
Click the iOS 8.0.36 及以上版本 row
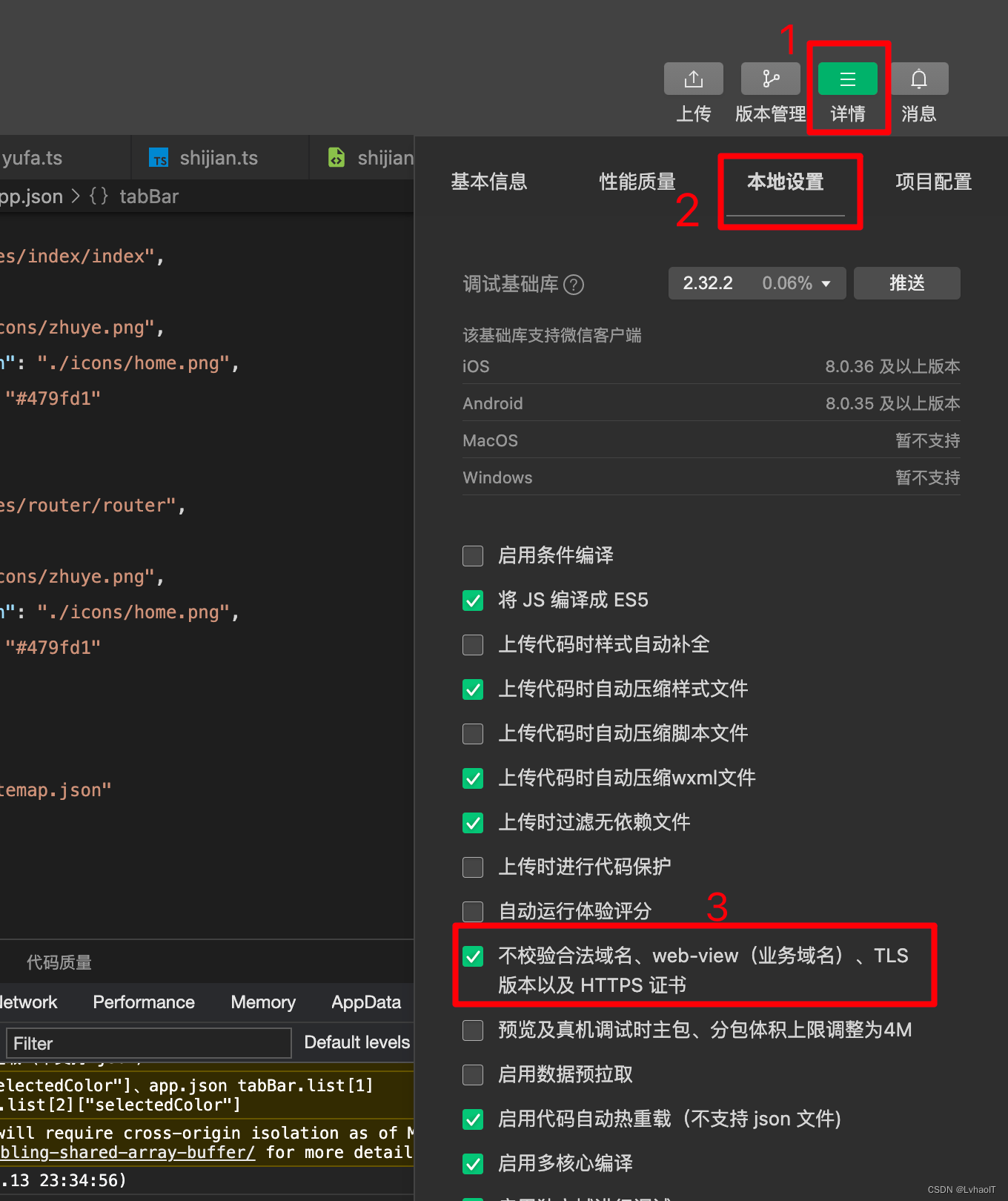[x=712, y=366]
